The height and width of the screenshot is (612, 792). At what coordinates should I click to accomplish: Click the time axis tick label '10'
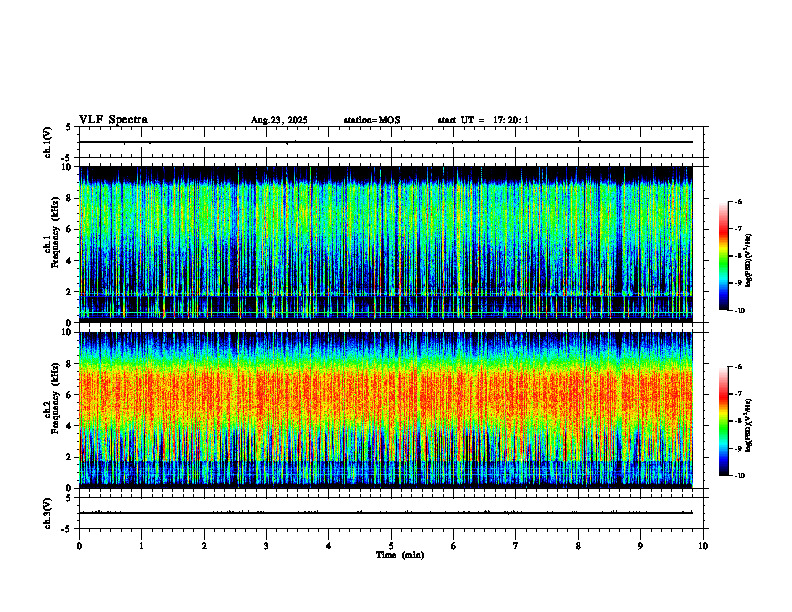coord(703,546)
